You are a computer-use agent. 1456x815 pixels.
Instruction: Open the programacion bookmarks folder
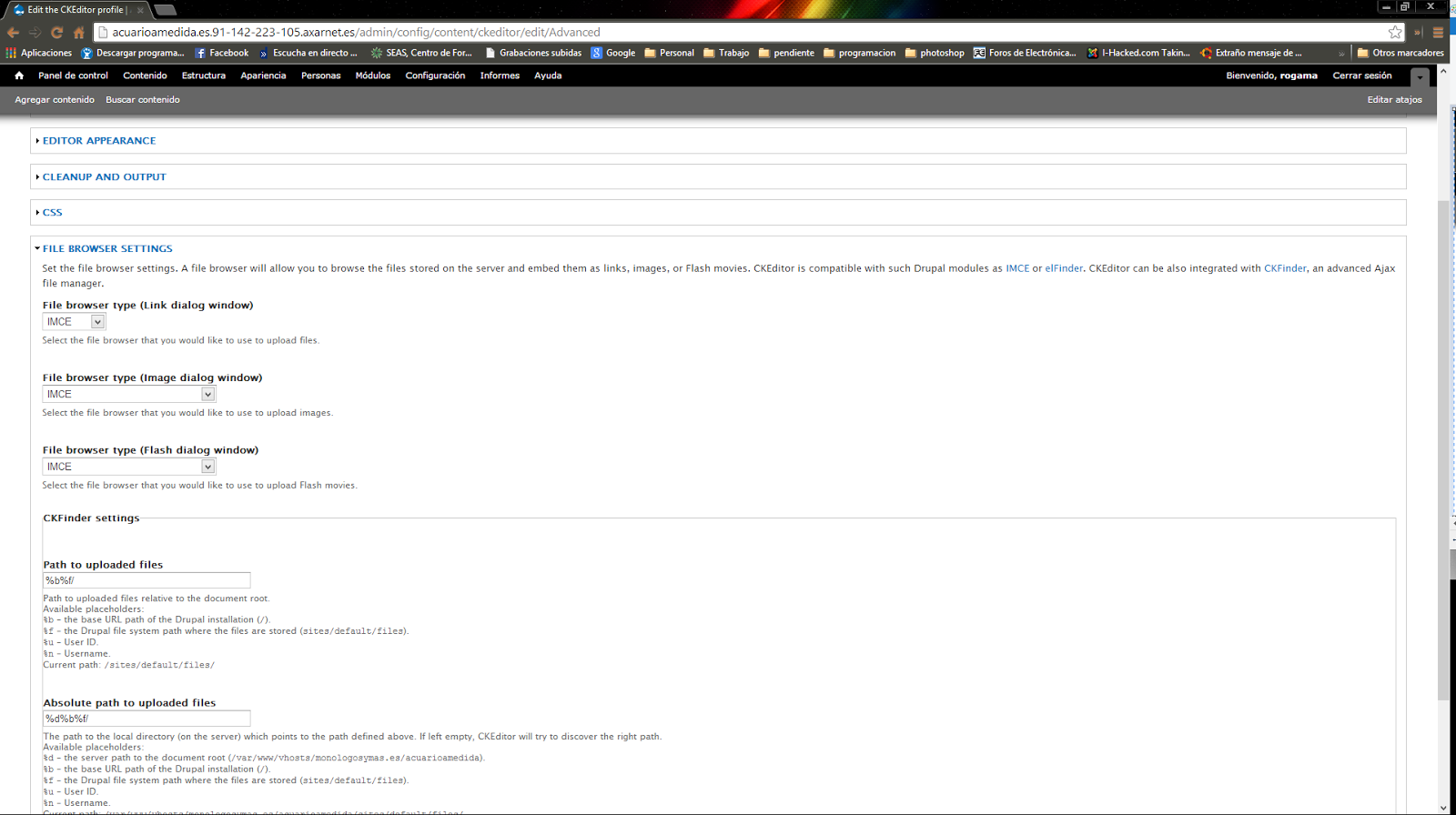(860, 53)
